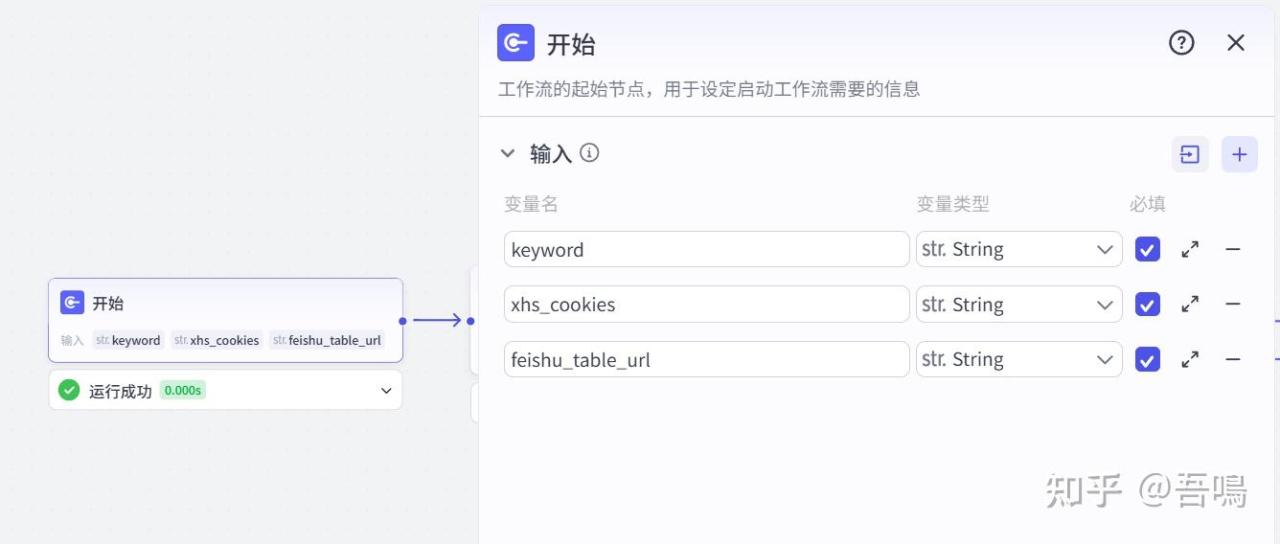The height and width of the screenshot is (544, 1280).
Task: Remove the keyword variable row
Action: pos(1233,250)
